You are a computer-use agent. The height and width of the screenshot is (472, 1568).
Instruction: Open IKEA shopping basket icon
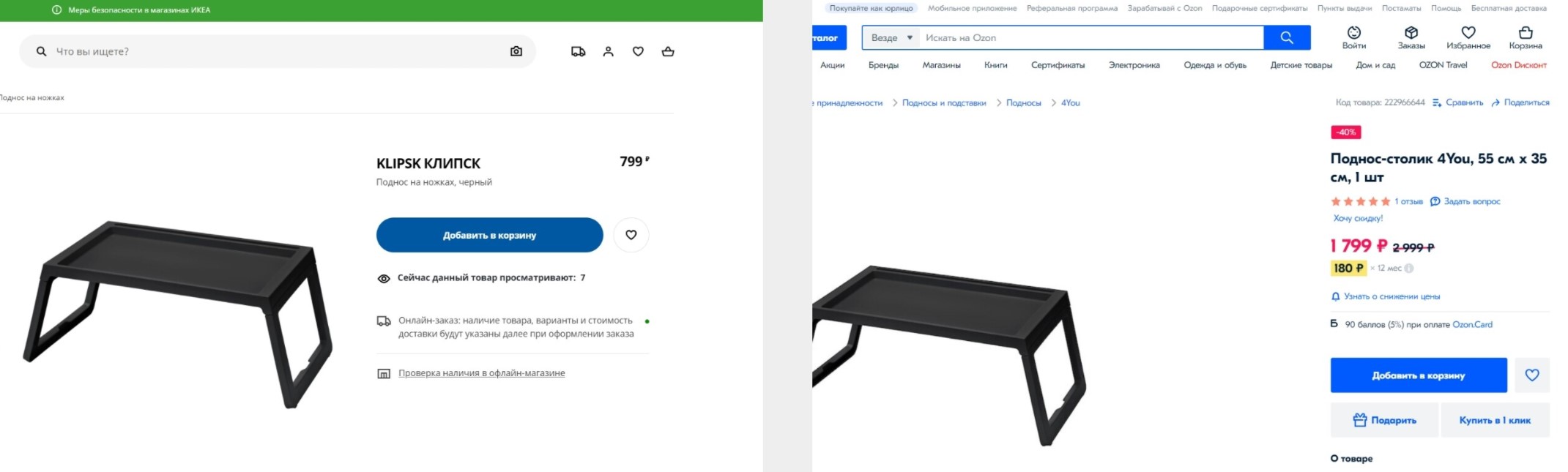click(x=668, y=51)
